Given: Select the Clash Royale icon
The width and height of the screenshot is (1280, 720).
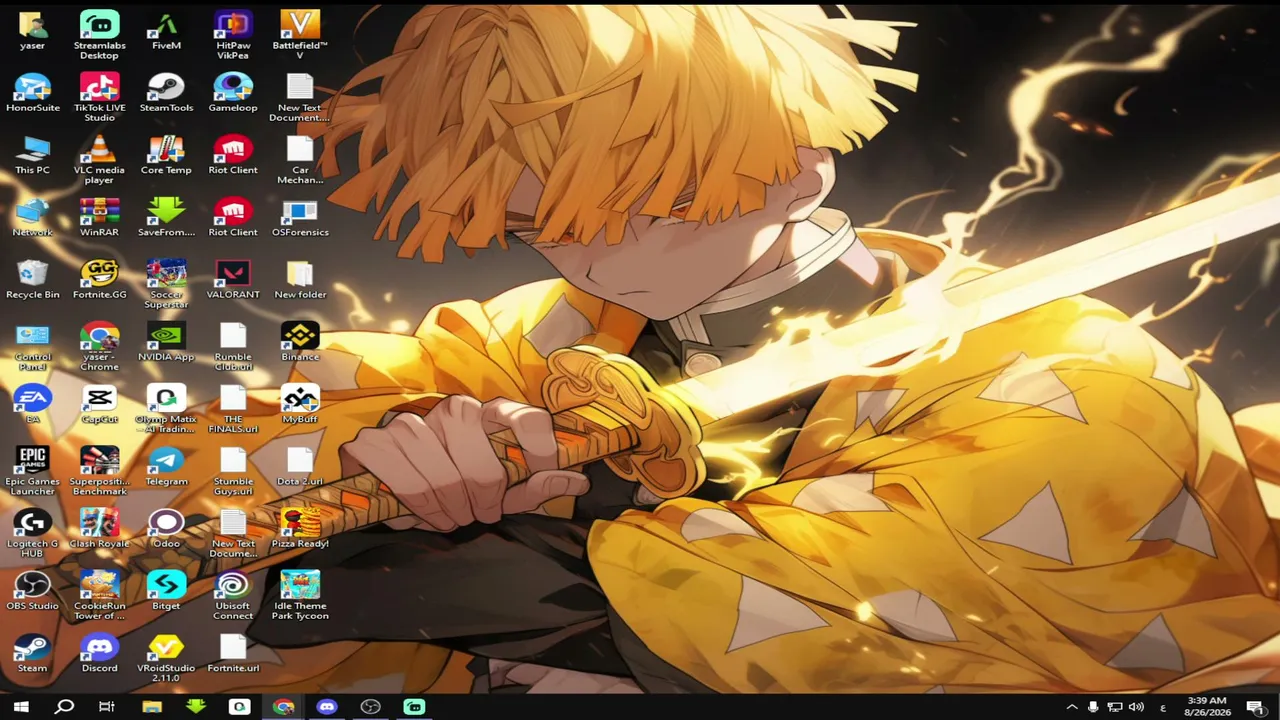Looking at the screenshot, I should pos(99,527).
